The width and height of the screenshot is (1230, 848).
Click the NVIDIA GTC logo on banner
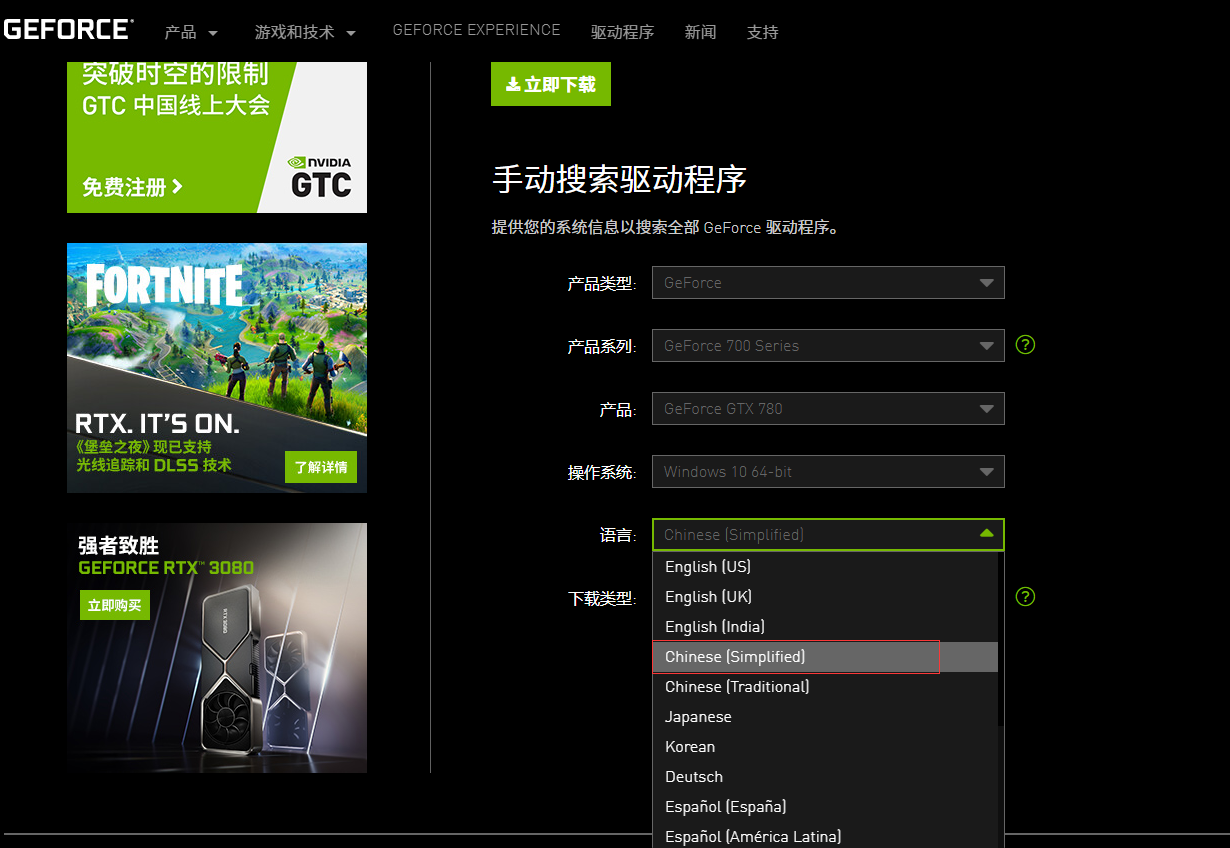(x=320, y=176)
